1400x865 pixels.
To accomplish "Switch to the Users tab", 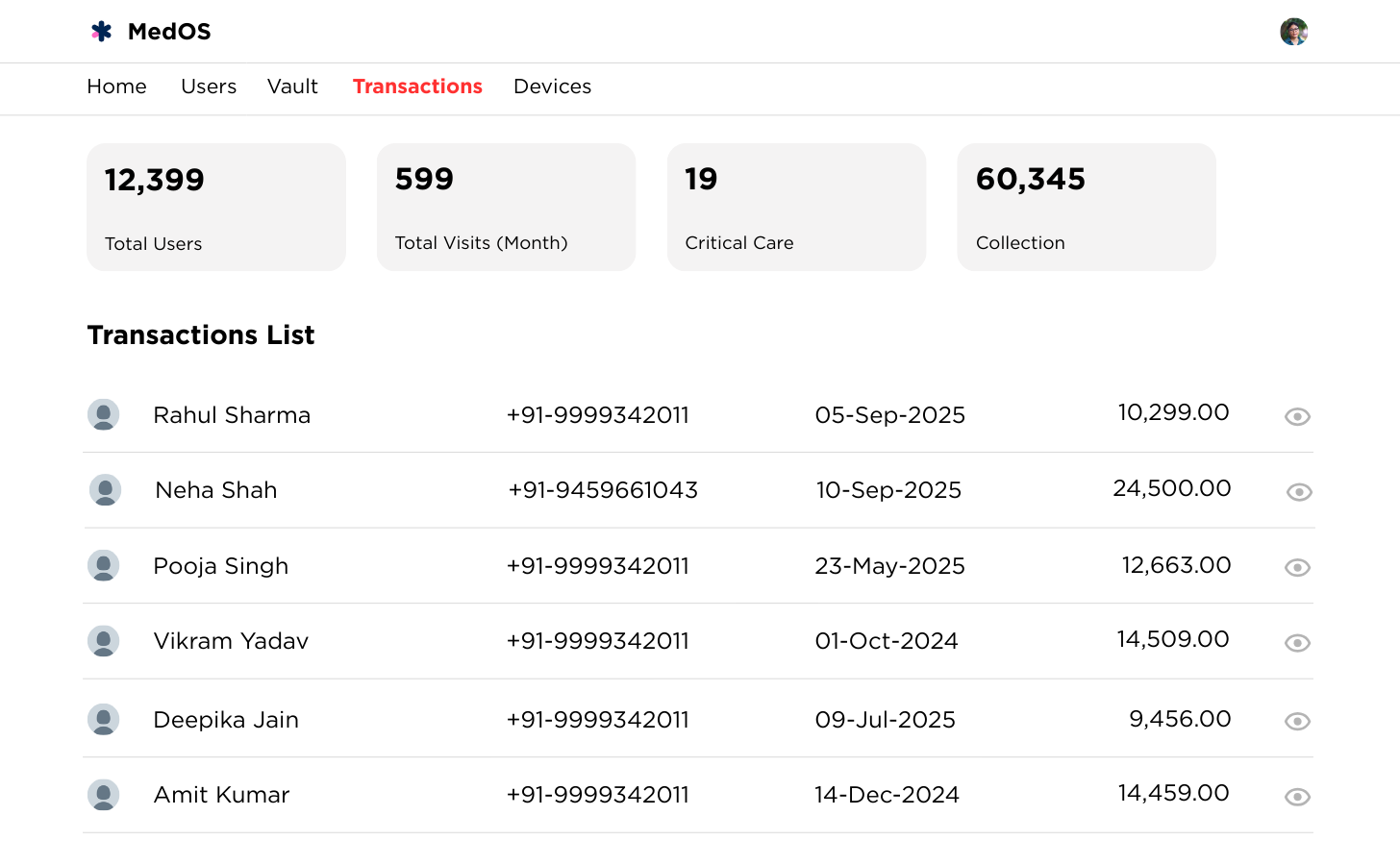I will pos(209,86).
